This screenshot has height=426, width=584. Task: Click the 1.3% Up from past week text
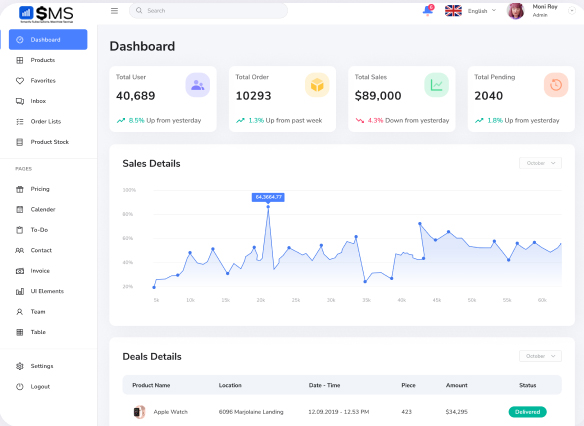coord(285,121)
